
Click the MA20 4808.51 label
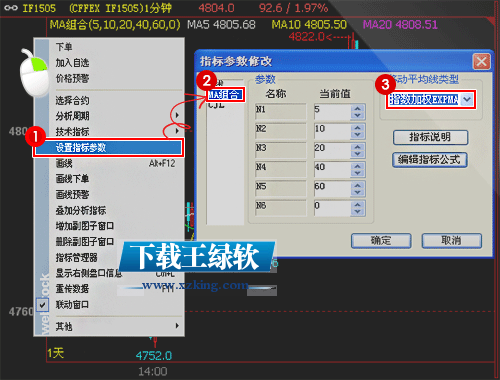pyautogui.click(x=400, y=25)
